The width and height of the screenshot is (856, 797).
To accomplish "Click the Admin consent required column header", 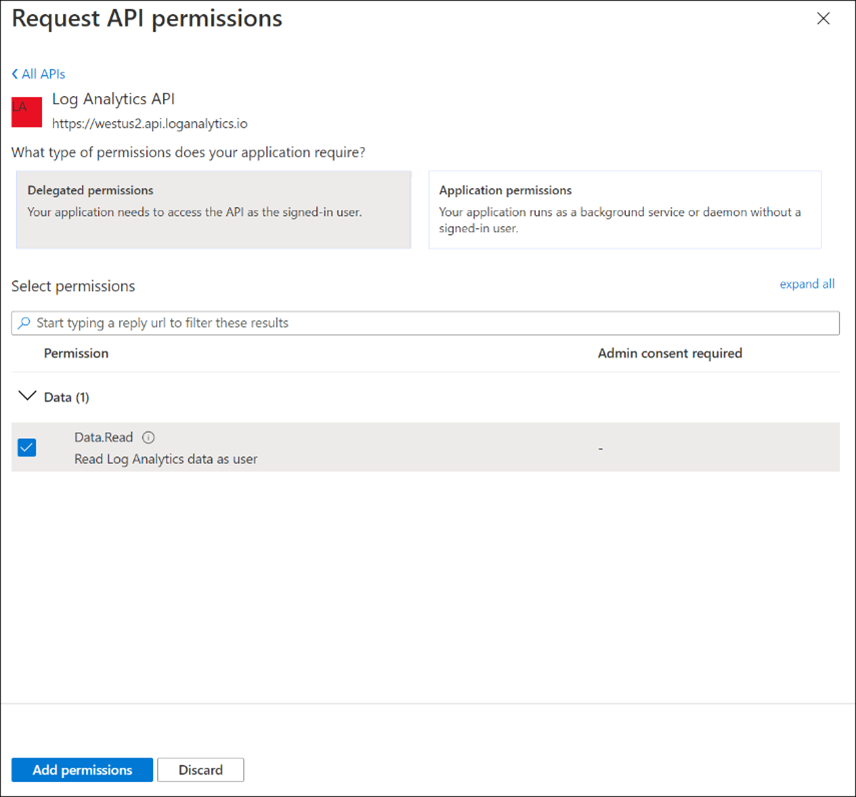I will point(669,353).
